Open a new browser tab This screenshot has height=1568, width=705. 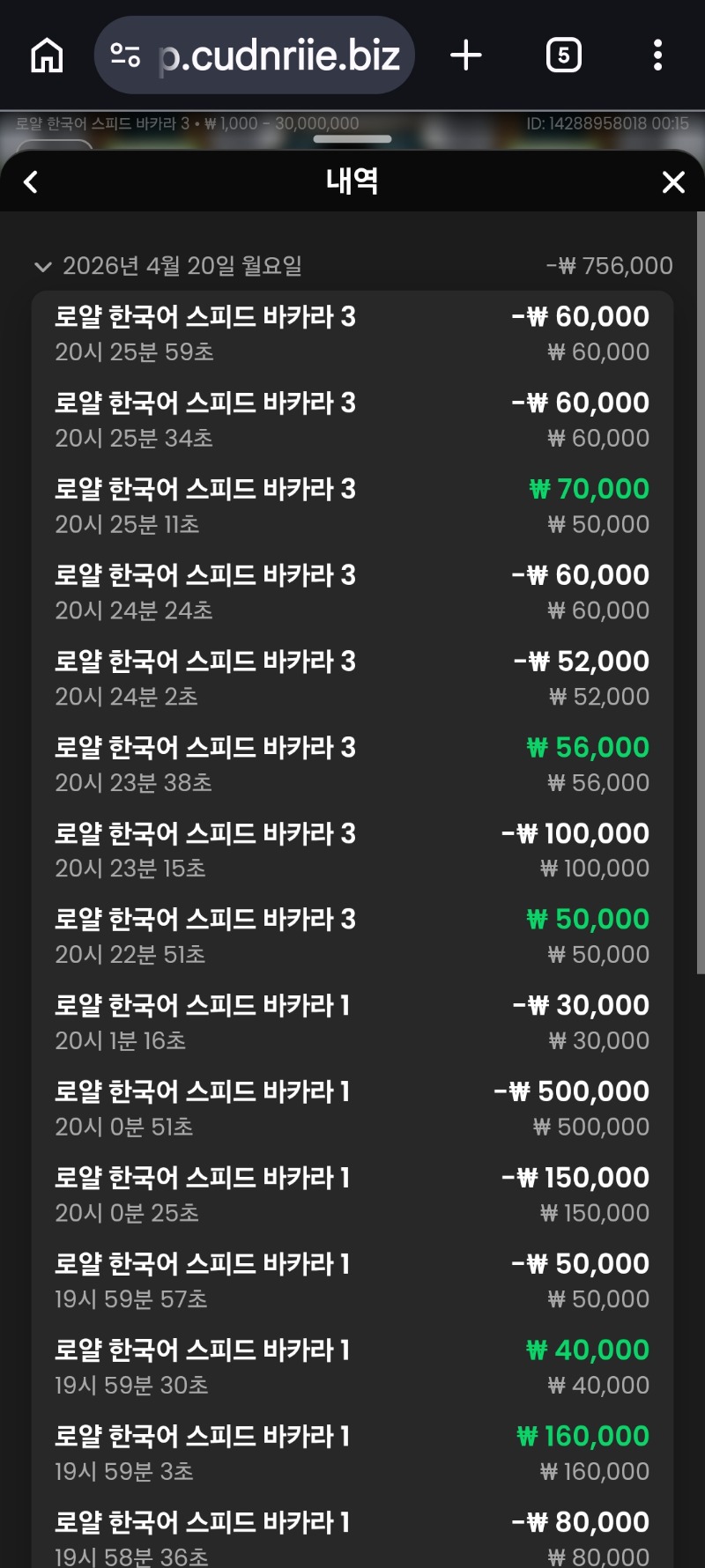click(466, 55)
